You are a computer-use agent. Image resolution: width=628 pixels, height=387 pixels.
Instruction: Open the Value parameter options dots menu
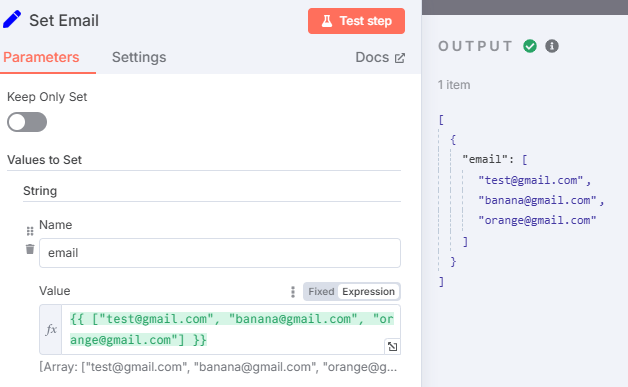[293, 292]
